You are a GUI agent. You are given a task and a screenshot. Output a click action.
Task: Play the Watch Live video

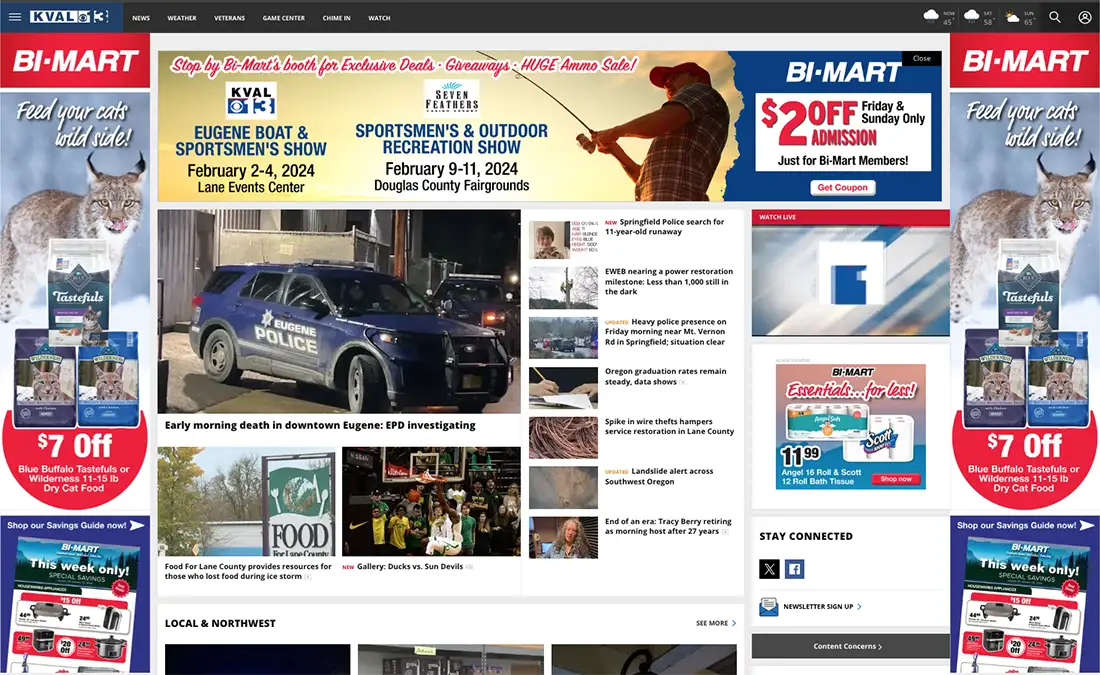850,281
